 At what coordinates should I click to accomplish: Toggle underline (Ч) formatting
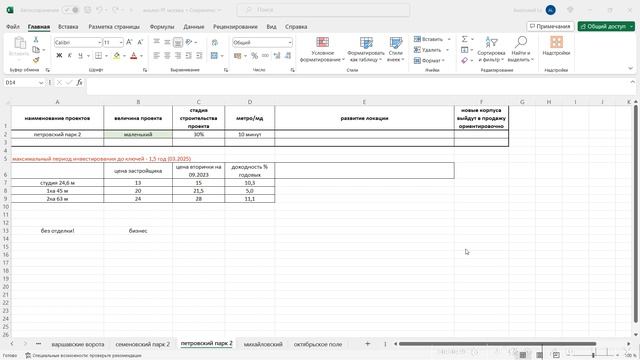80,56
